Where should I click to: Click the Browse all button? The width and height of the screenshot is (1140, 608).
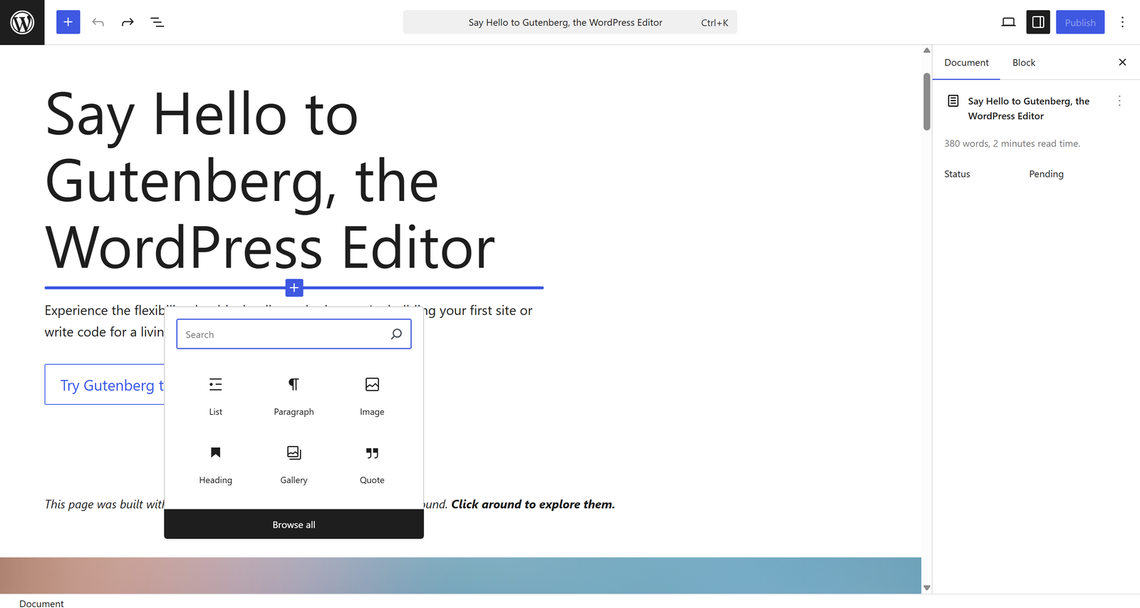[294, 524]
